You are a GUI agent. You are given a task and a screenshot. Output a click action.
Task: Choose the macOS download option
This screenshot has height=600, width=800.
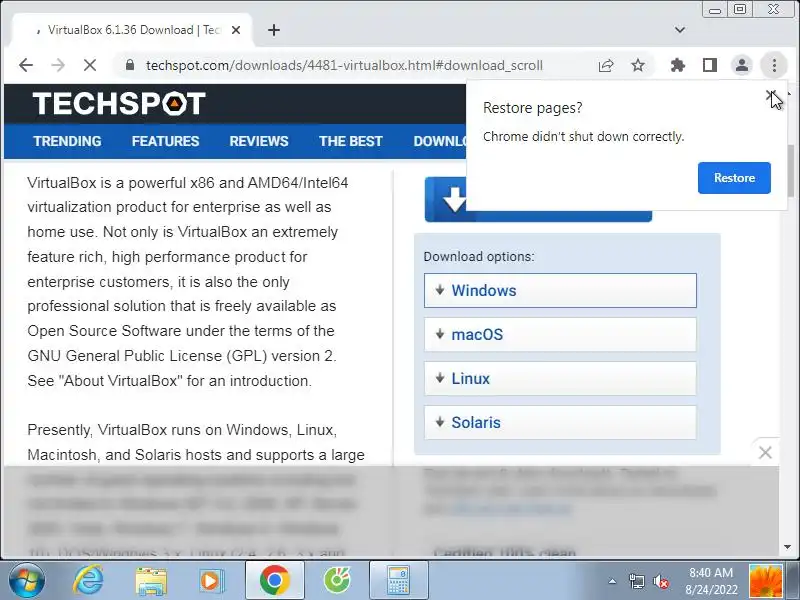click(560, 334)
